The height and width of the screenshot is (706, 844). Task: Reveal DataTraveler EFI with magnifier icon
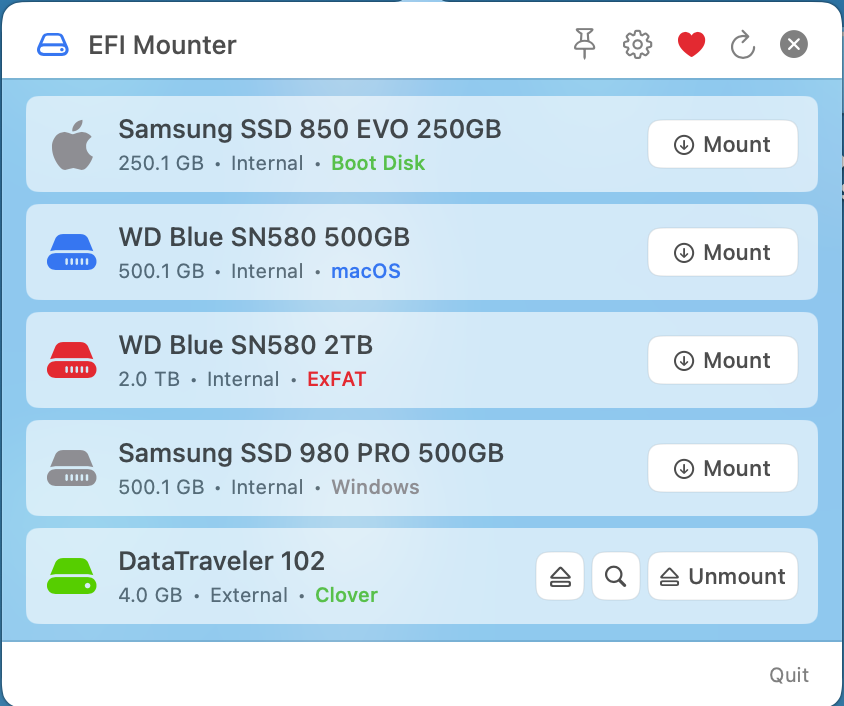[x=616, y=576]
